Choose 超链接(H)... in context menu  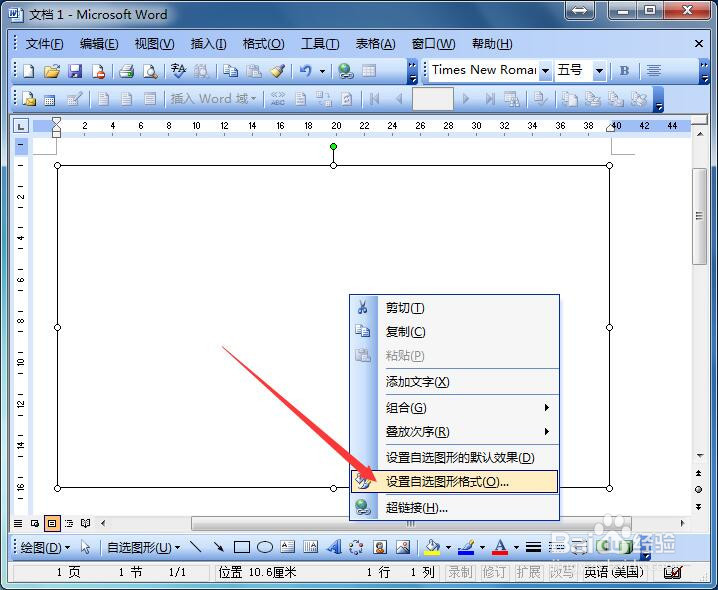coord(455,508)
